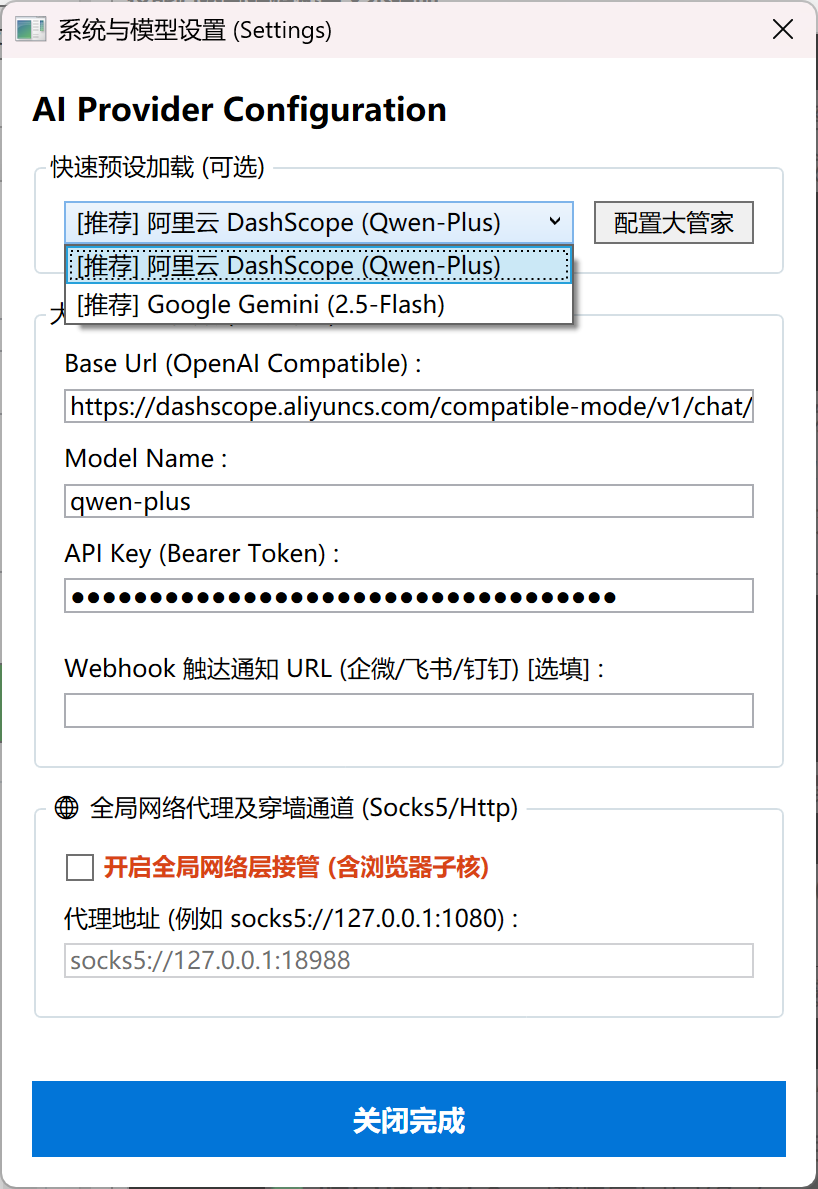The height and width of the screenshot is (1189, 818).
Task: Click the 关闭完成 button
Action: click(408, 1119)
